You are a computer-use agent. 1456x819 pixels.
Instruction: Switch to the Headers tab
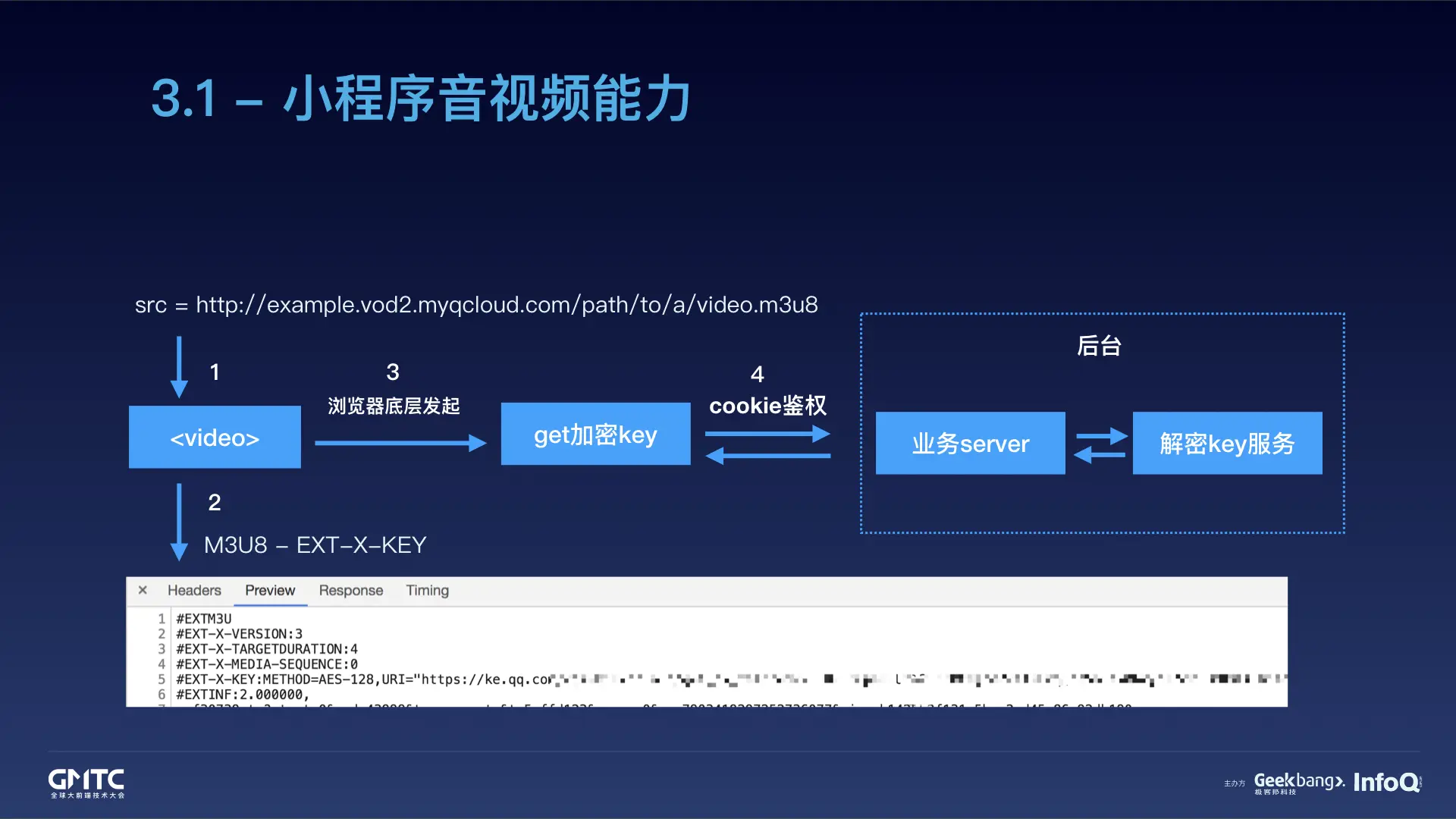pos(195,590)
